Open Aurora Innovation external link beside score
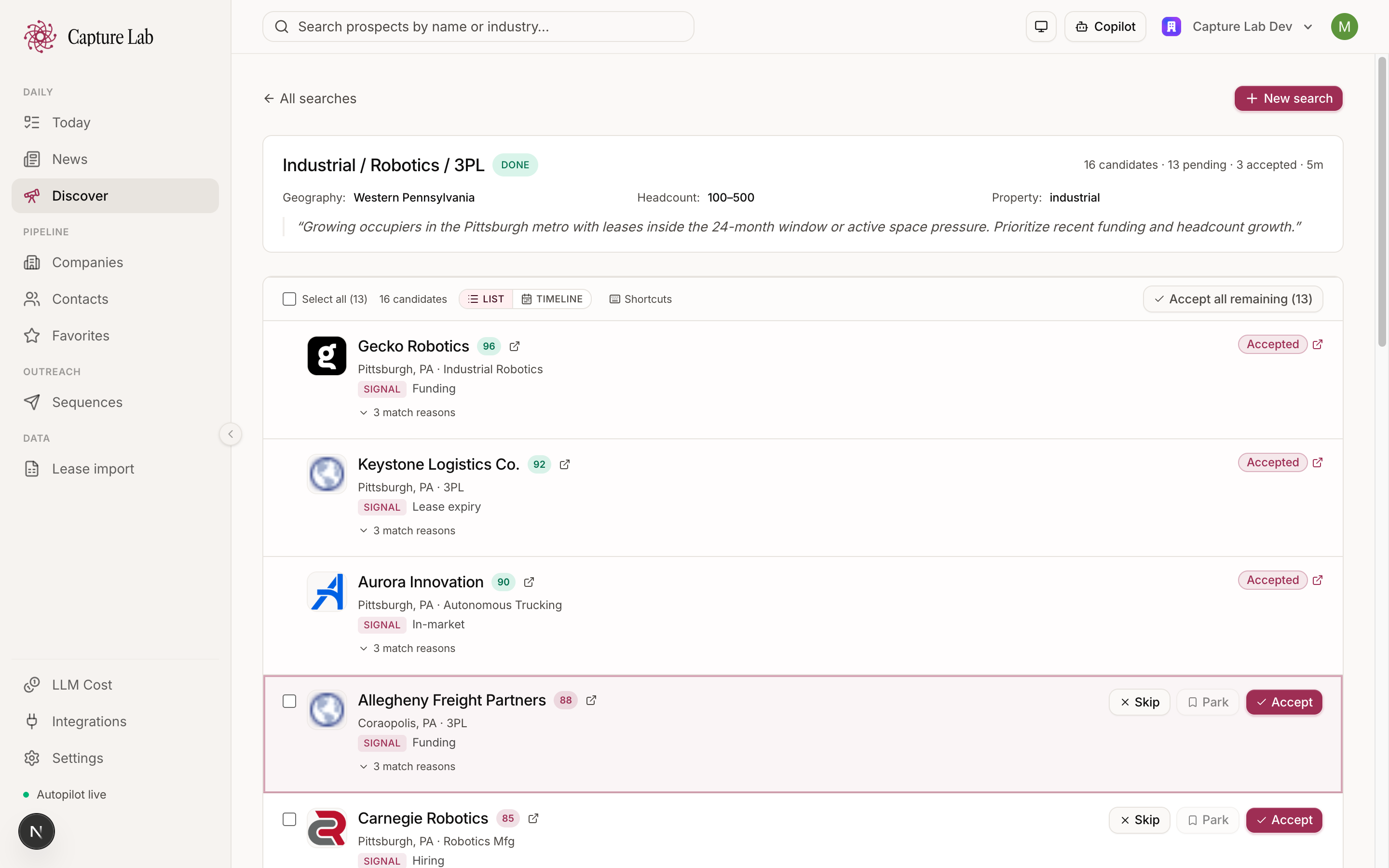The width and height of the screenshot is (1389, 868). (529, 582)
